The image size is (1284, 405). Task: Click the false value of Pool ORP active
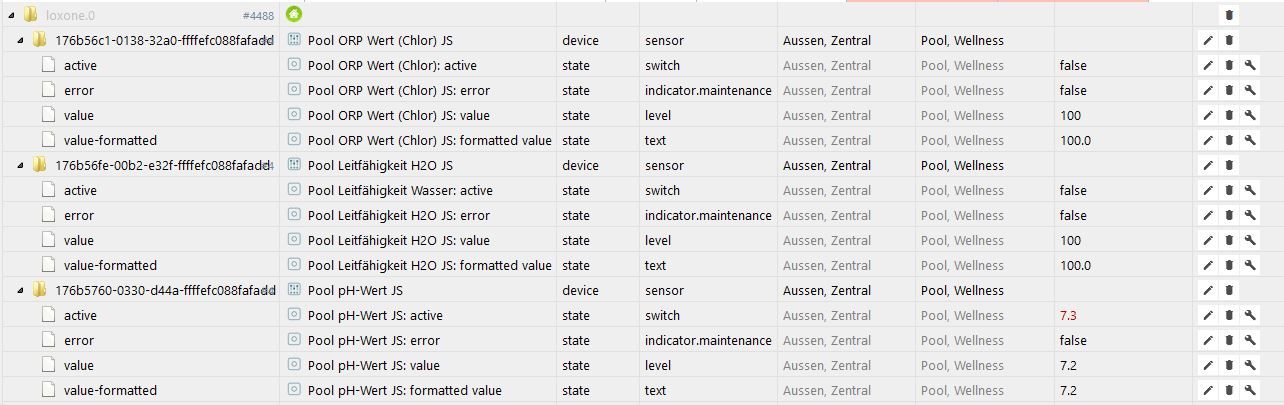[1073, 65]
